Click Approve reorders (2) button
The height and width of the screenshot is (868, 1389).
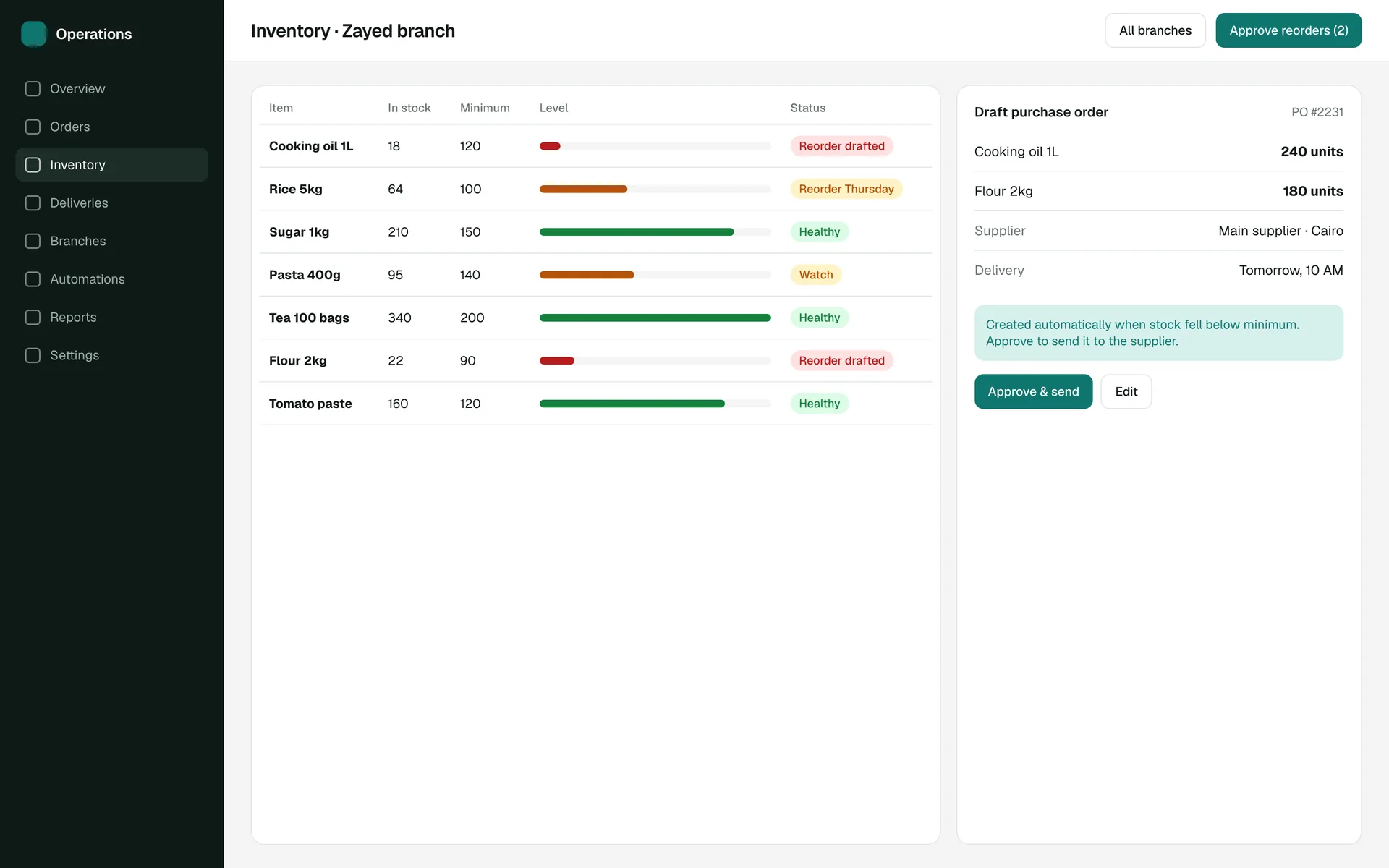tap(1288, 30)
